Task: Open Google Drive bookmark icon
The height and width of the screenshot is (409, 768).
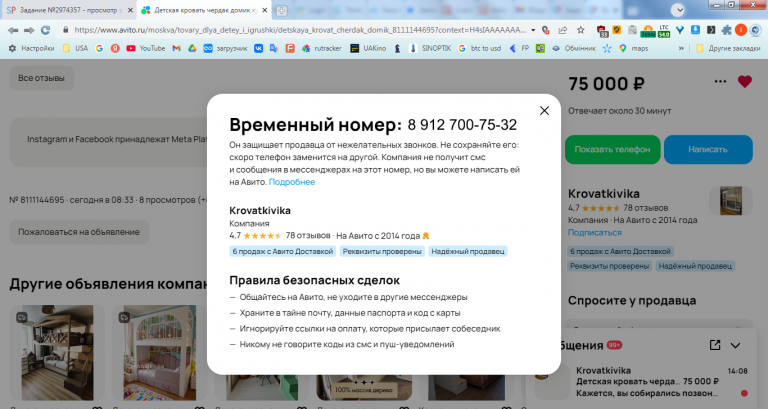Action: [192, 48]
